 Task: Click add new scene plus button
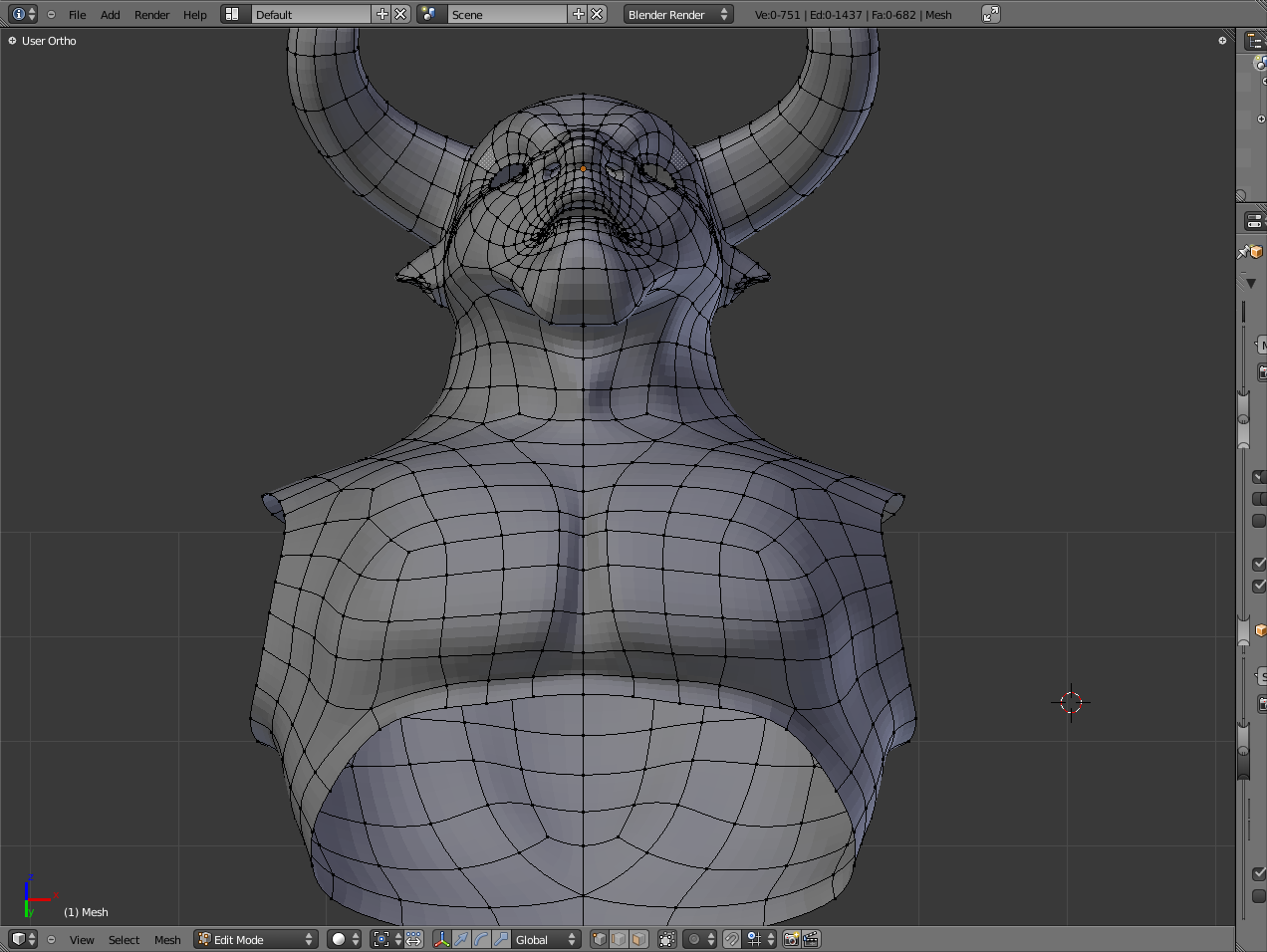click(x=579, y=14)
